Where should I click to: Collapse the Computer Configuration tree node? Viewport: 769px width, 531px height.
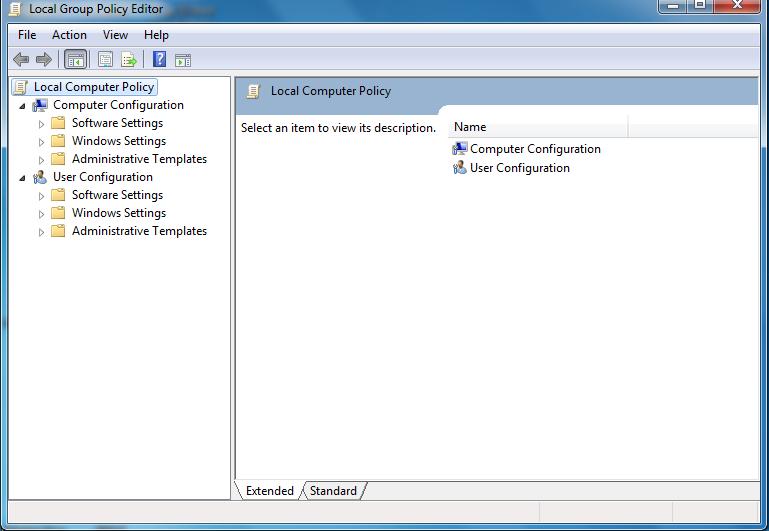tap(22, 106)
